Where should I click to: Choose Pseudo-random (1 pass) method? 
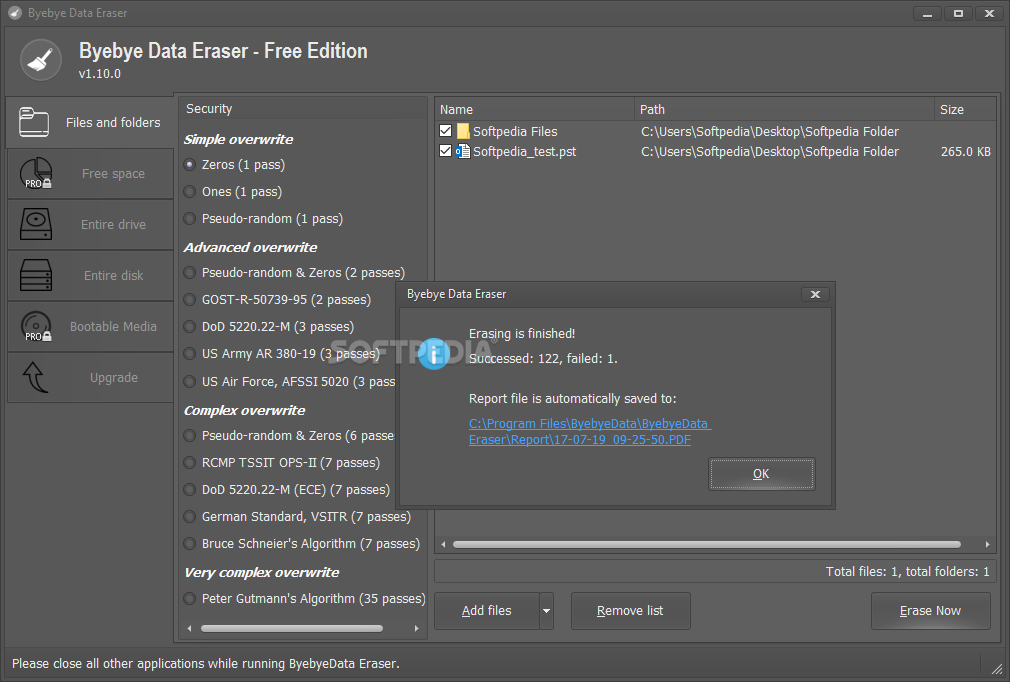click(189, 219)
